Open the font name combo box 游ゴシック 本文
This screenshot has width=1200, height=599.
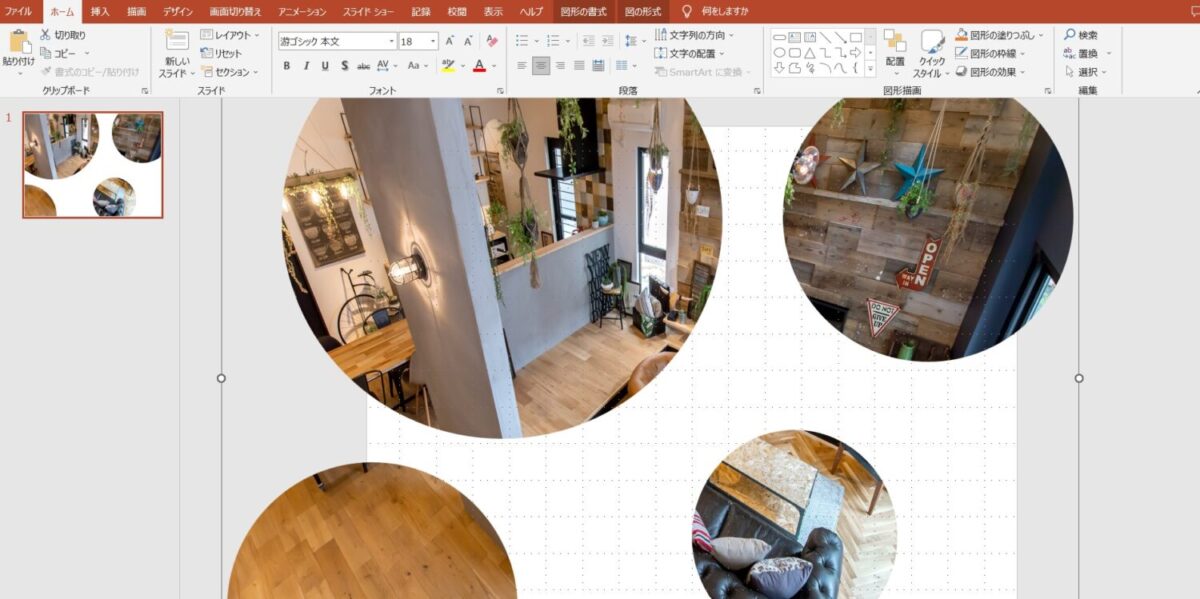337,41
